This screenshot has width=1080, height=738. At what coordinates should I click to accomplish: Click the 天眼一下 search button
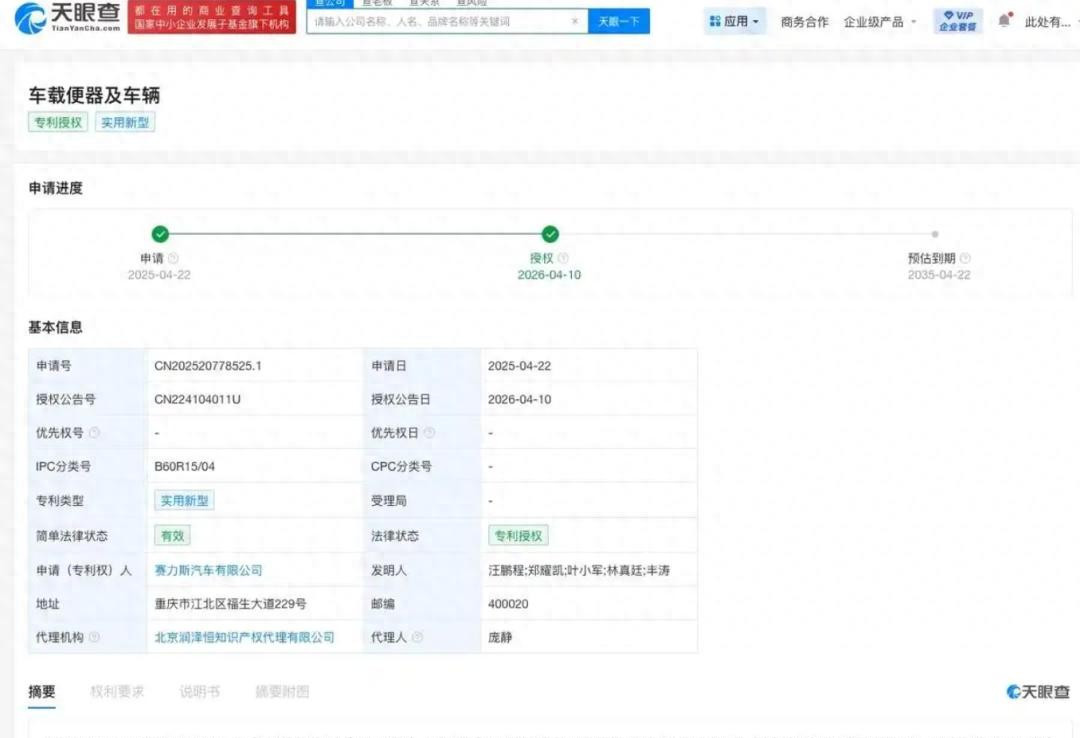pyautogui.click(x=619, y=21)
